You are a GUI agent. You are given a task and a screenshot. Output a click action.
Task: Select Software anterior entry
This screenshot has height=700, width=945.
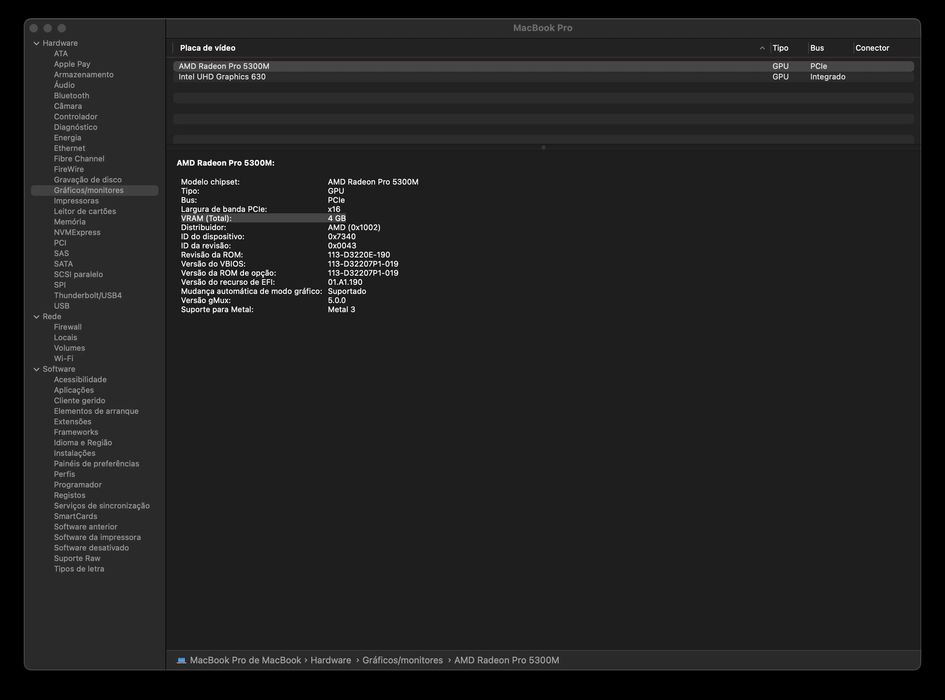point(86,527)
